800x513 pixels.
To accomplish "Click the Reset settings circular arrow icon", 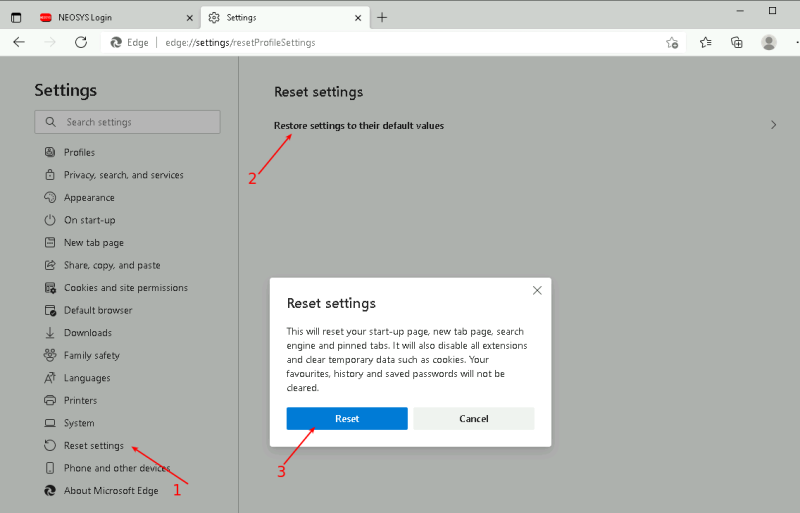I will [x=50, y=445].
